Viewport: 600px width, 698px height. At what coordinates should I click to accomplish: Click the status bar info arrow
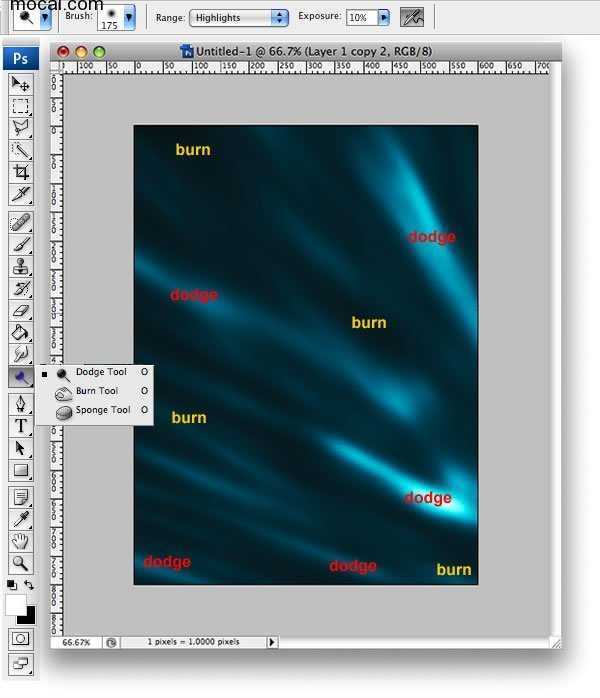[x=272, y=642]
